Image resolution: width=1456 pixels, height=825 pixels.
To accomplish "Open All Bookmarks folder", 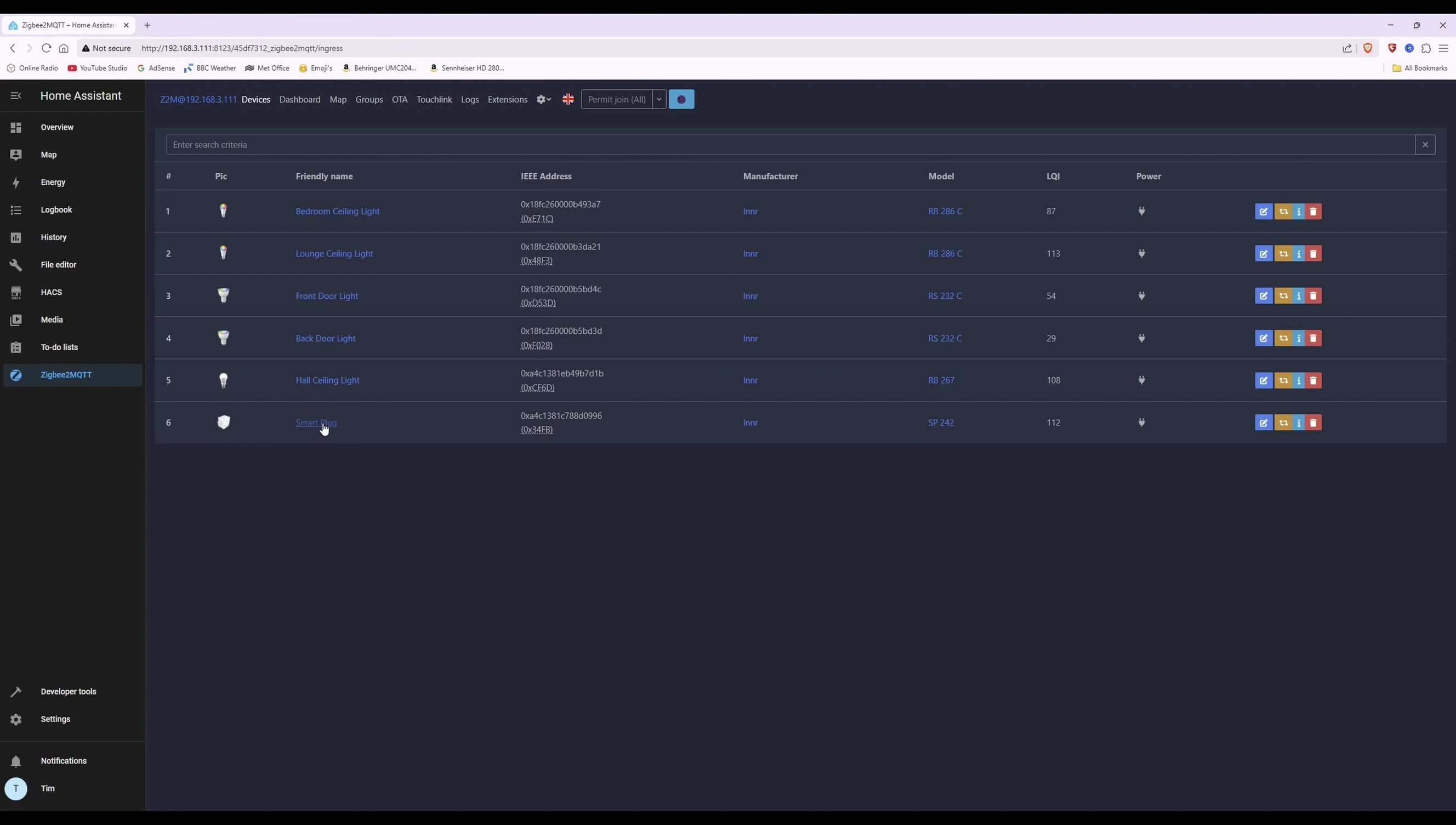I will pos(1420,68).
